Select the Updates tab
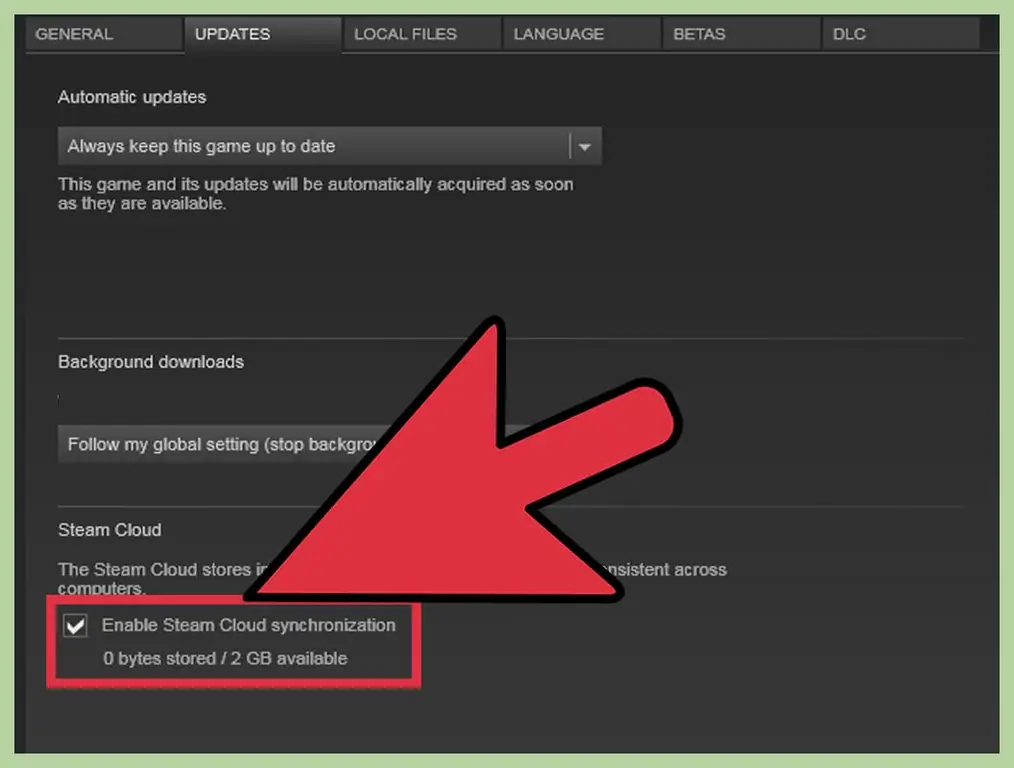Image resolution: width=1014 pixels, height=768 pixels. [x=263, y=34]
